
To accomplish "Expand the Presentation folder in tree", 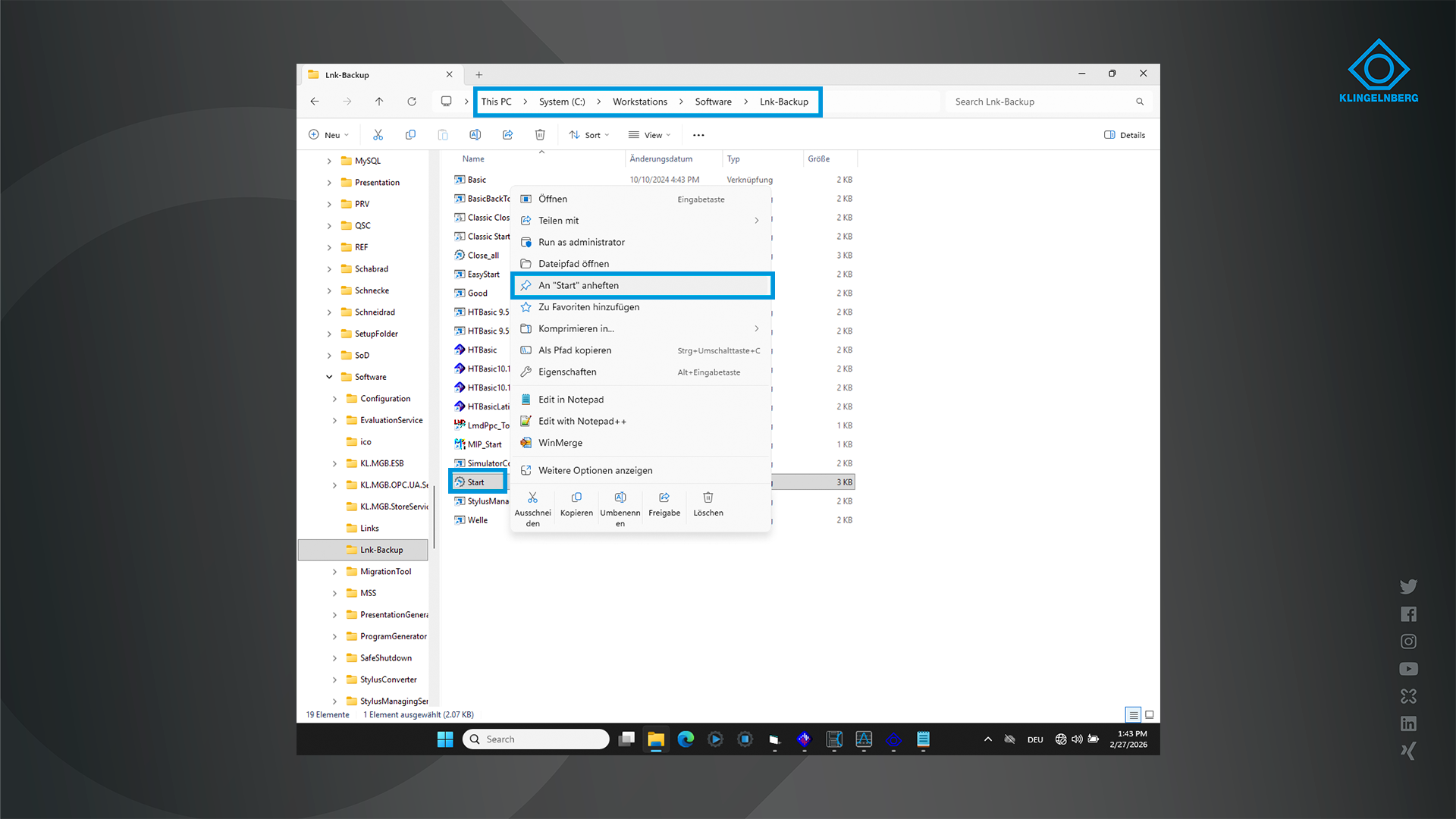I will point(329,183).
